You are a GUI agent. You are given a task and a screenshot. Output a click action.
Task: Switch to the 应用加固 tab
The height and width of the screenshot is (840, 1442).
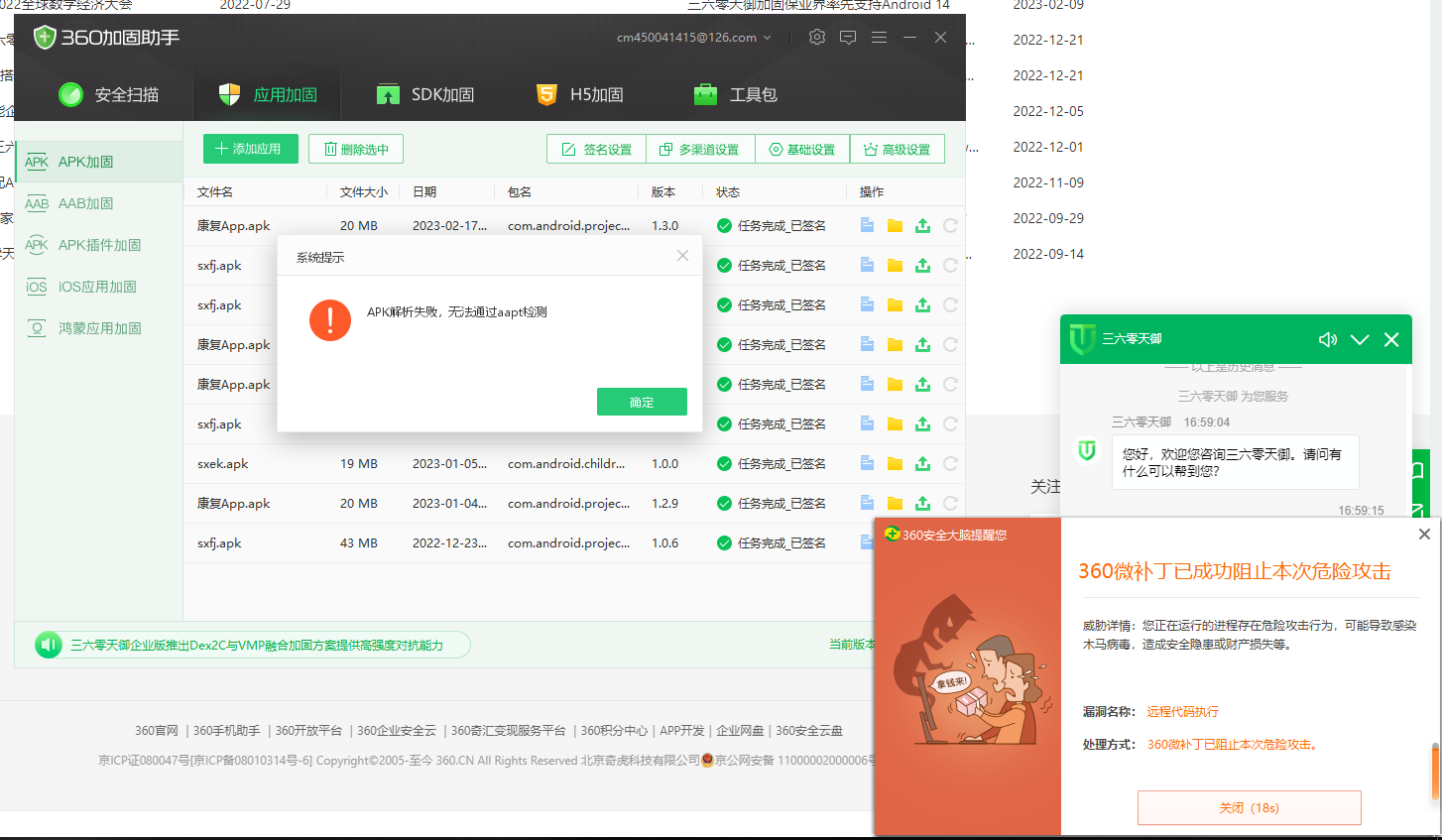[268, 94]
